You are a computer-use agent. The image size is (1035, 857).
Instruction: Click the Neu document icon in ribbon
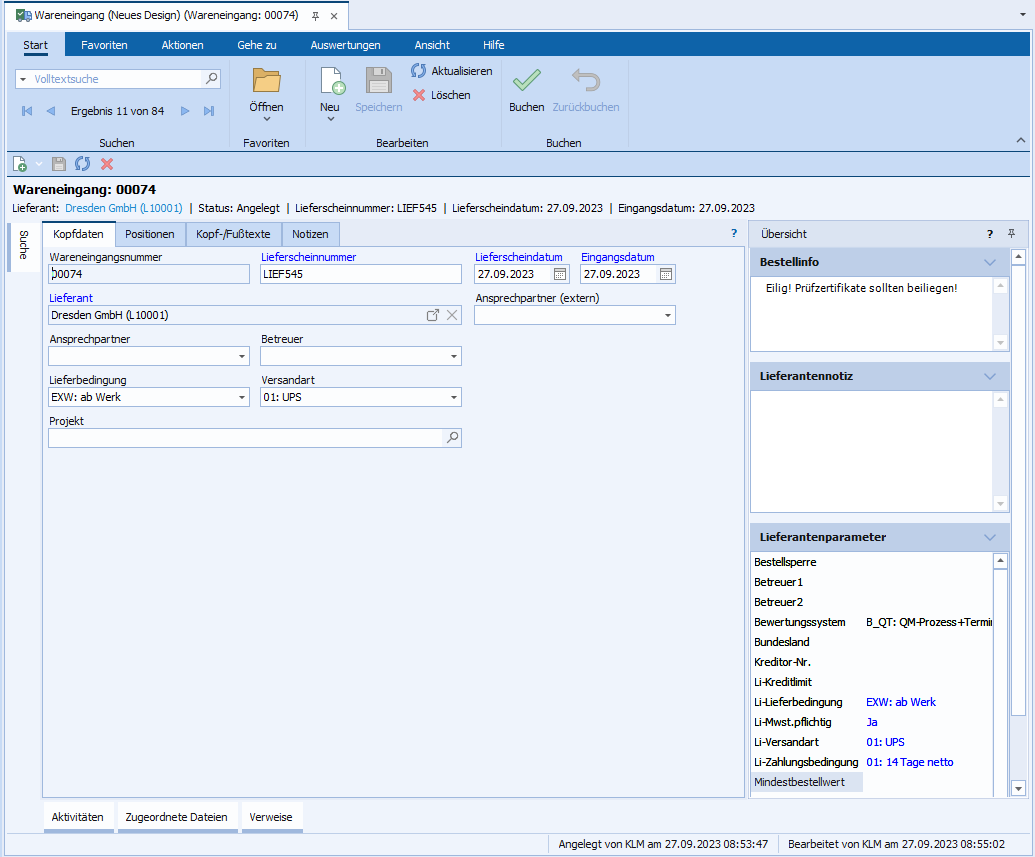click(330, 81)
